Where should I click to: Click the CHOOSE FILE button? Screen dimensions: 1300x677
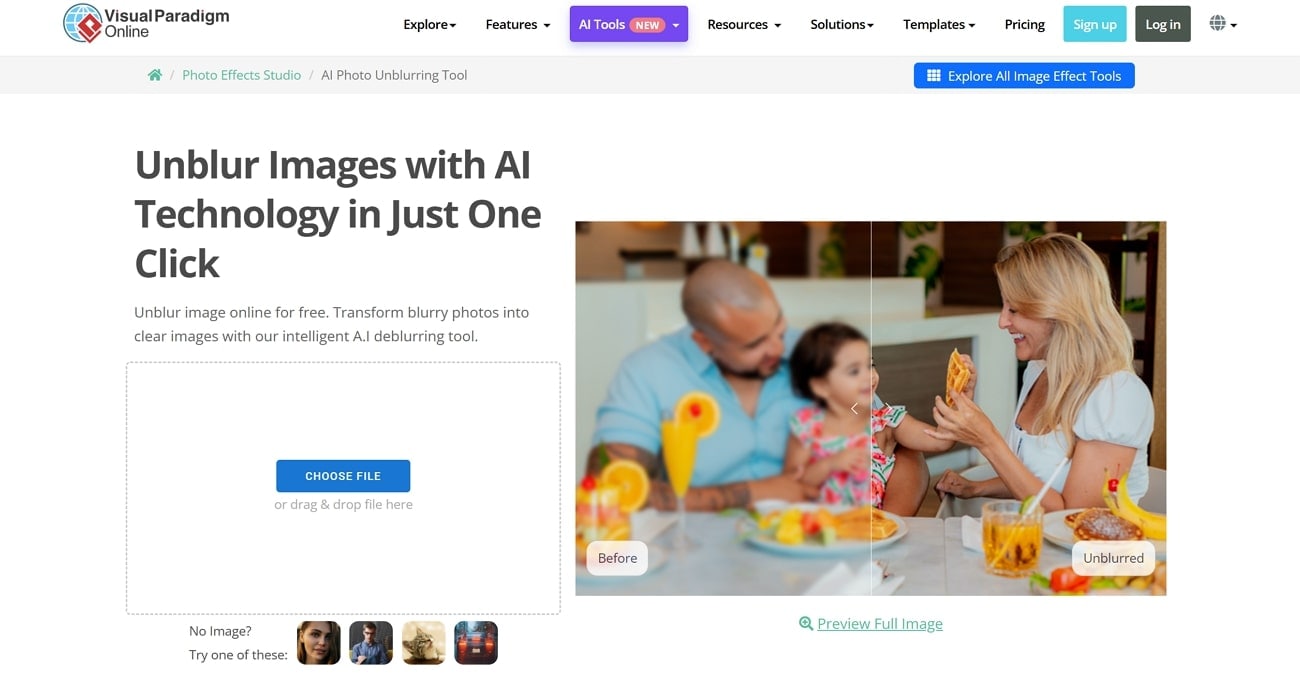coord(343,476)
